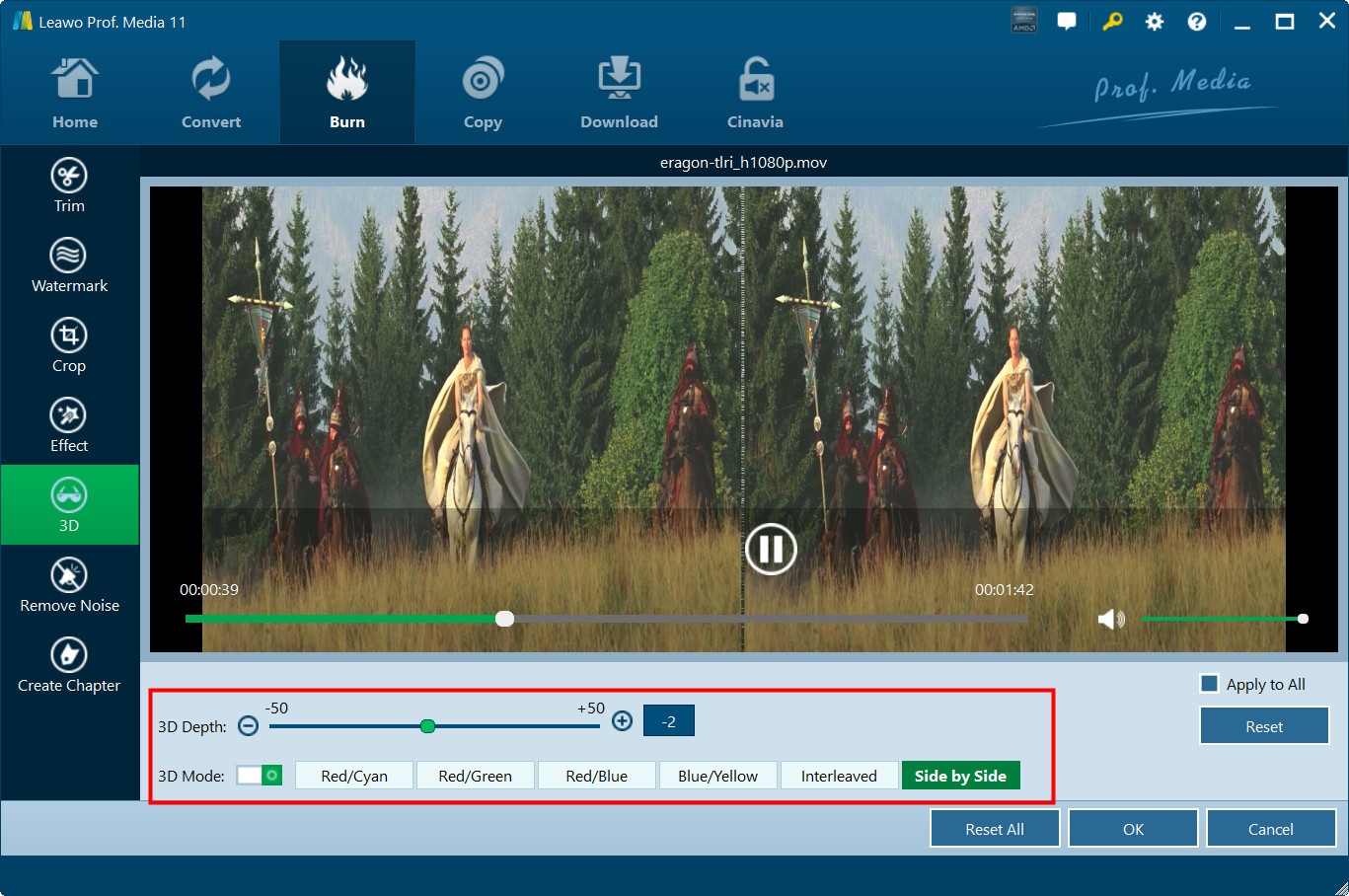Open the Watermark editing tool
Image resolution: width=1349 pixels, height=896 pixels.
coord(69,265)
